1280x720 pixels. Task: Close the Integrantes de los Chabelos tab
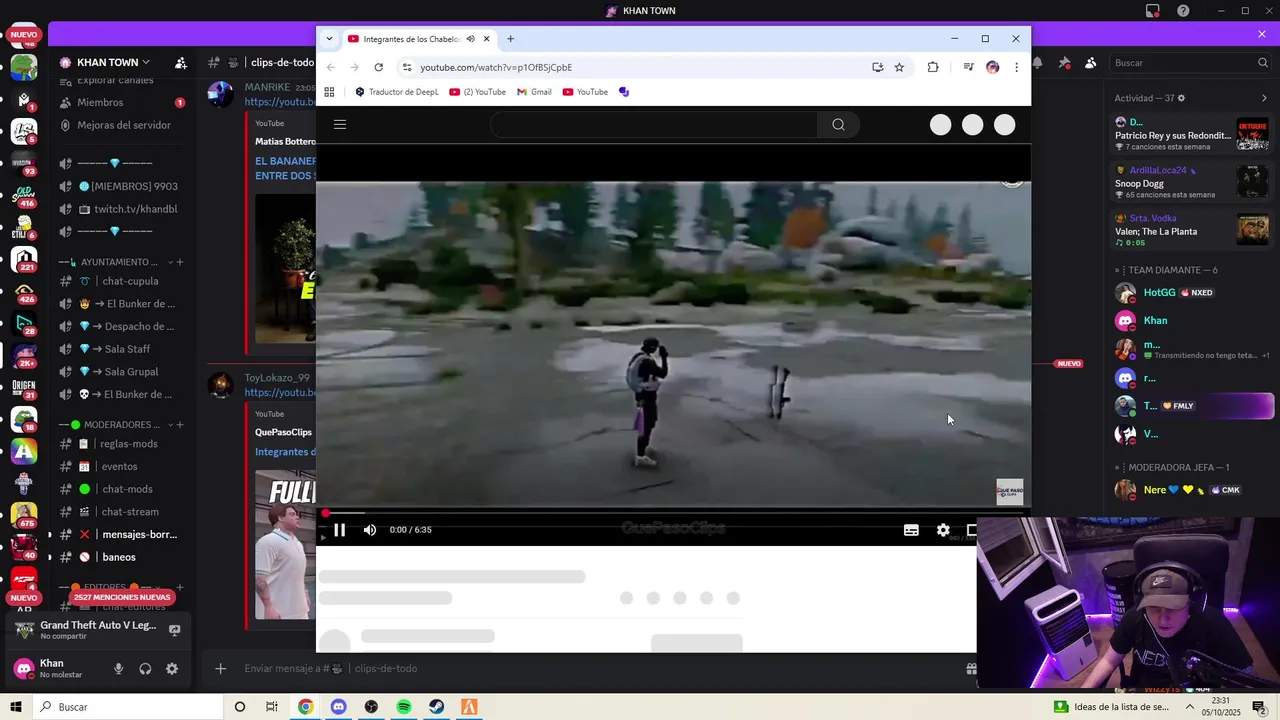click(487, 39)
